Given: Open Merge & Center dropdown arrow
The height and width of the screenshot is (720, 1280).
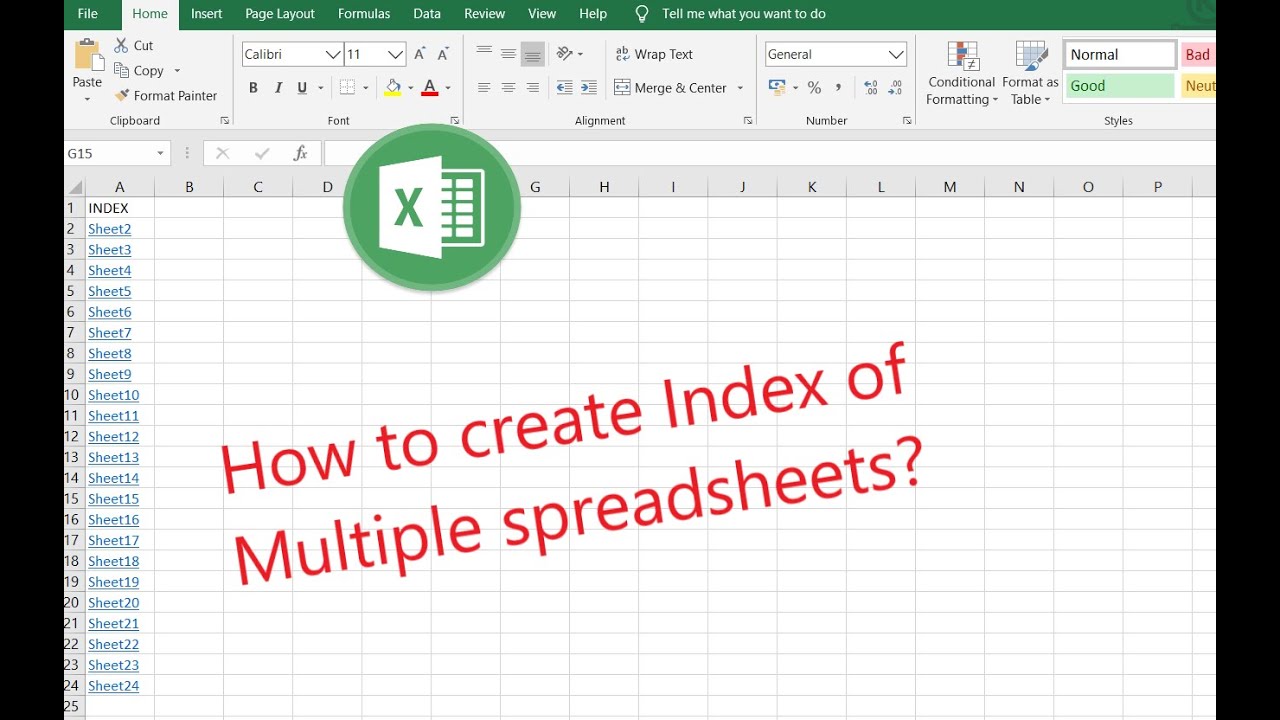Looking at the screenshot, I should click(740, 88).
